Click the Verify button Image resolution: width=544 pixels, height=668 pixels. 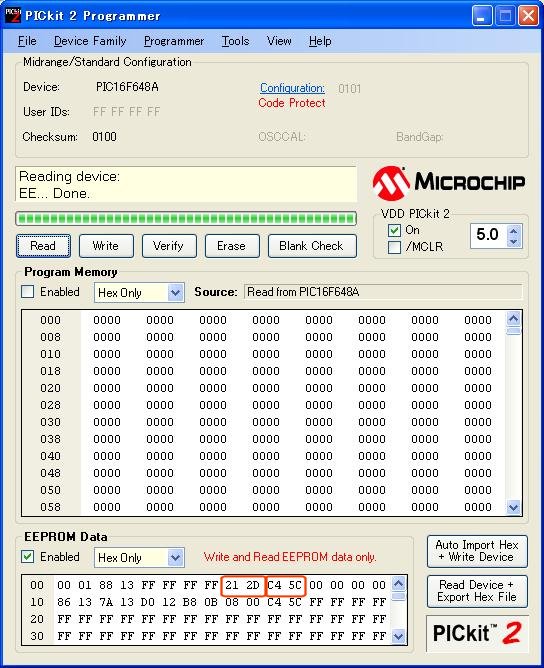169,246
